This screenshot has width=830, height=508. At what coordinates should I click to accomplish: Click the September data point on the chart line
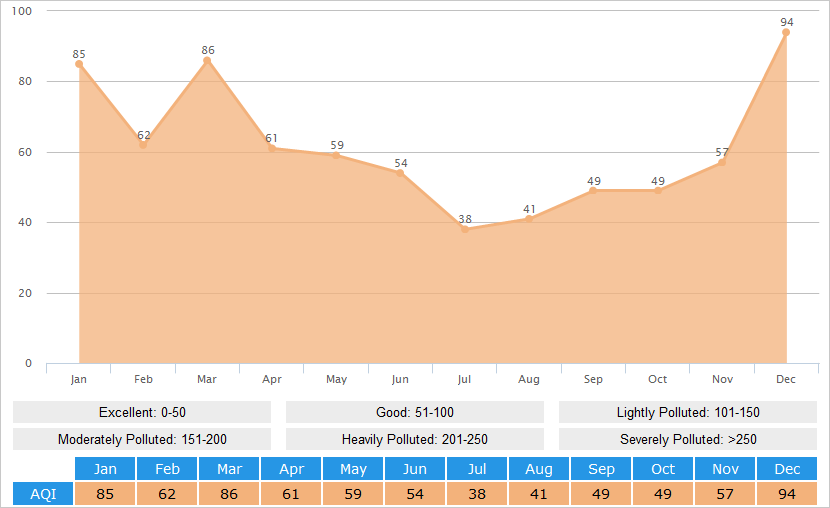click(x=593, y=190)
